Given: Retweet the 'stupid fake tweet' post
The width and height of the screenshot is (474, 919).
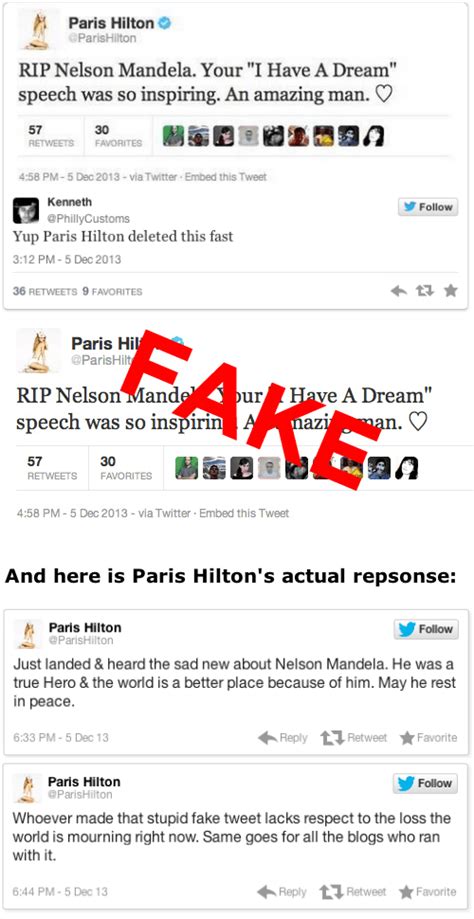Looking at the screenshot, I should 354,891.
